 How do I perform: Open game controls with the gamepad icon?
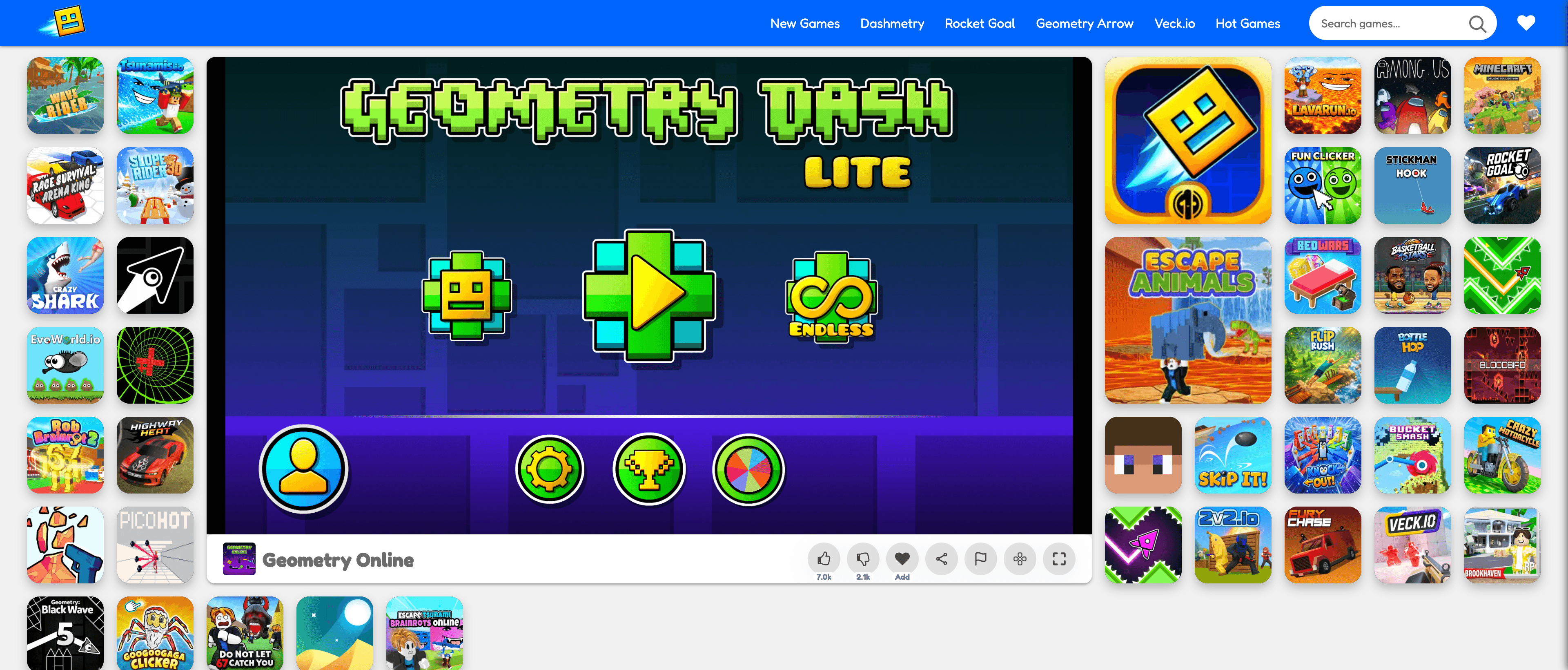click(1020, 558)
